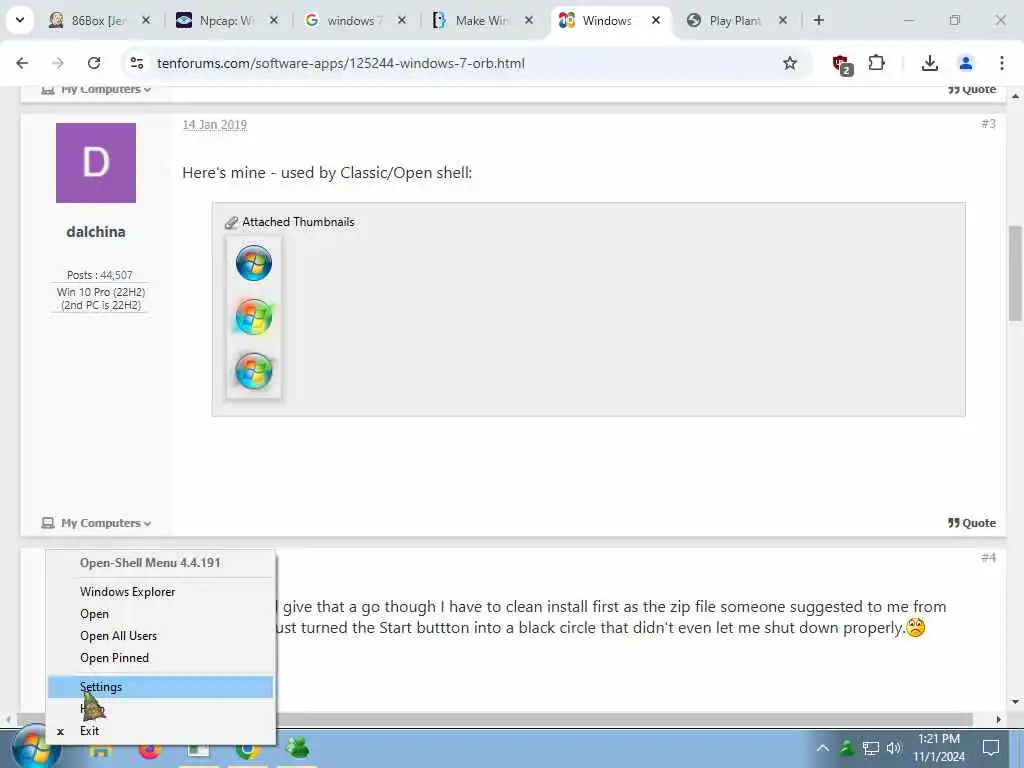Open the third orb thumbnail
The image size is (1024, 768).
(x=253, y=370)
